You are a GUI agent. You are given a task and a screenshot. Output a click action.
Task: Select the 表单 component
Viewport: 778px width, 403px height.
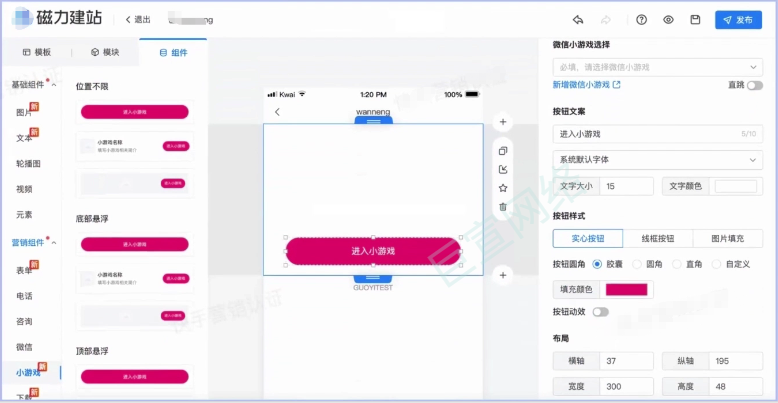[x=24, y=270]
